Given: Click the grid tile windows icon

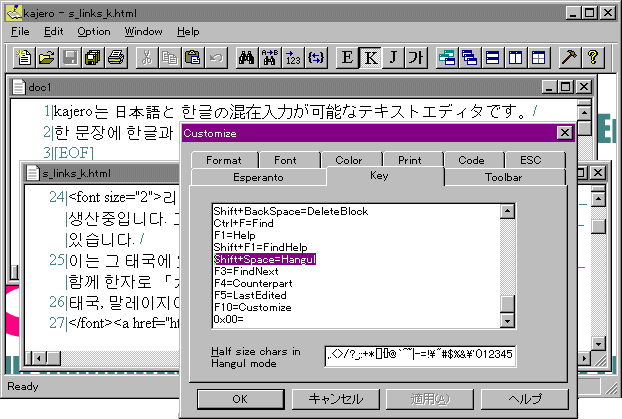Looking at the screenshot, I should coord(539,58).
